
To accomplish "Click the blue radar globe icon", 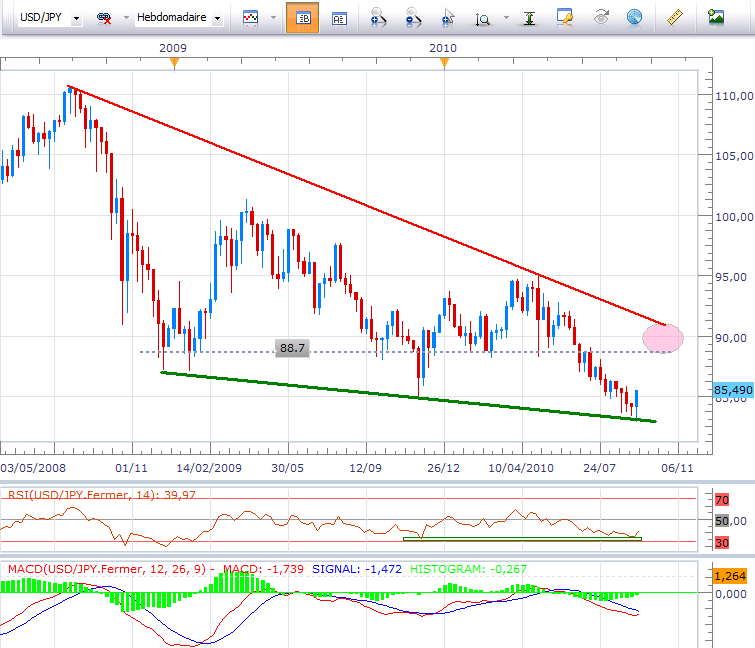I will click(634, 18).
